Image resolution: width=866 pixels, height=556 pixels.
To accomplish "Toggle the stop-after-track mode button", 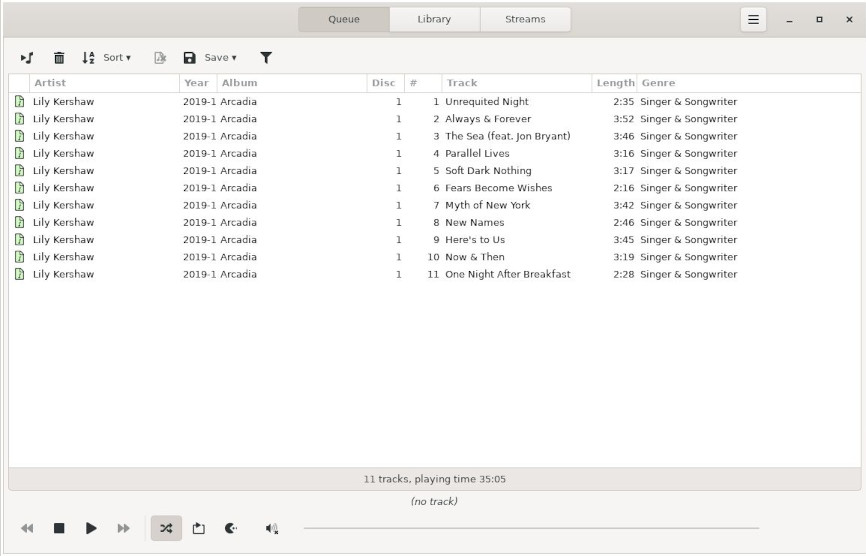I will (231, 528).
